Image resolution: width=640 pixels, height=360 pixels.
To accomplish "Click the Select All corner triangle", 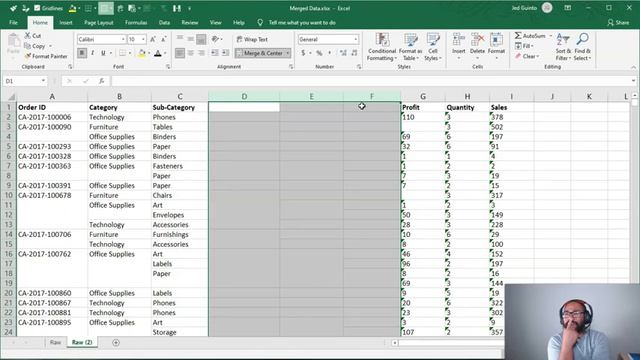I will [11, 97].
